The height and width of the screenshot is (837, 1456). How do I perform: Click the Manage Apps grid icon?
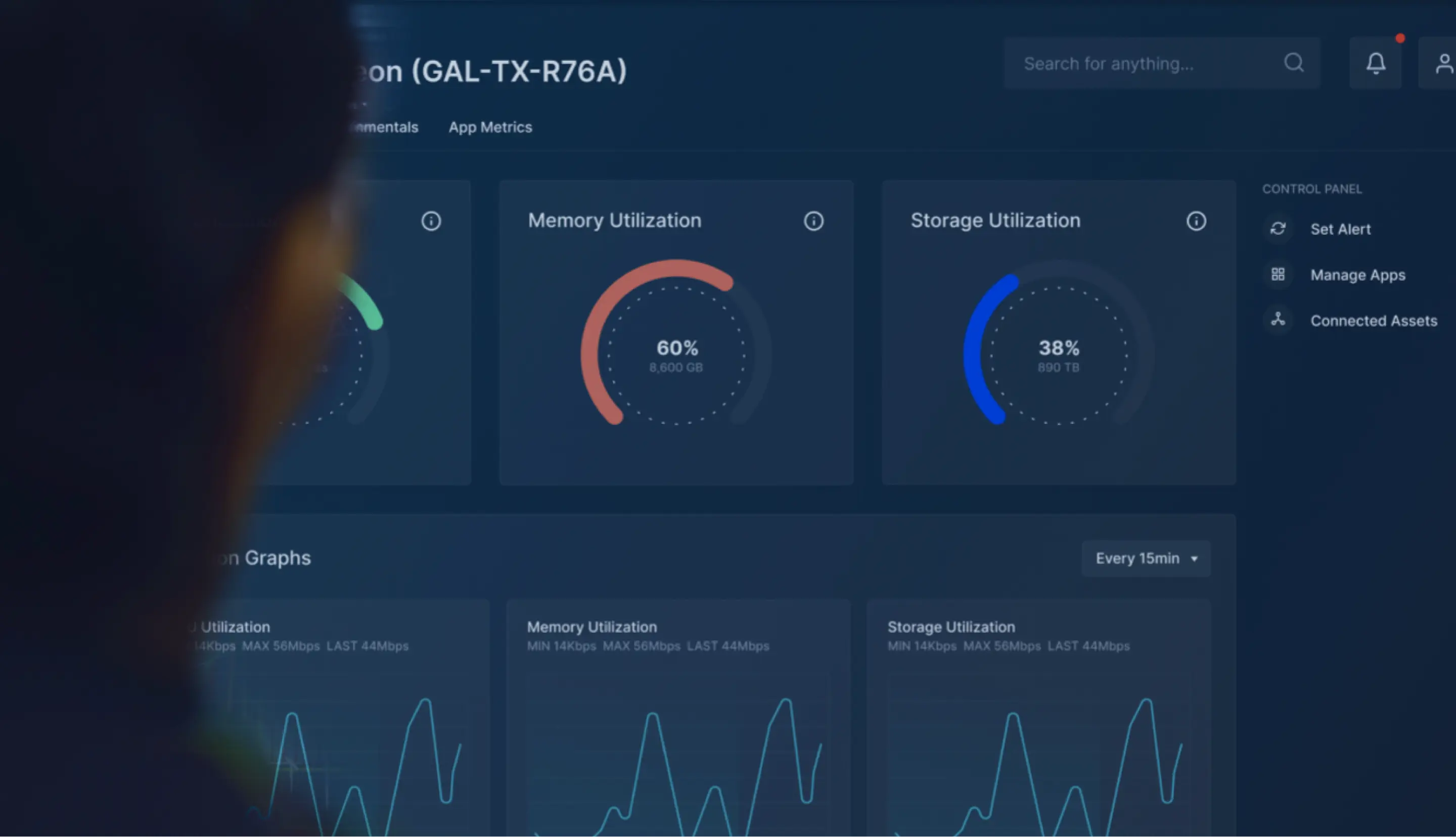[x=1278, y=275]
